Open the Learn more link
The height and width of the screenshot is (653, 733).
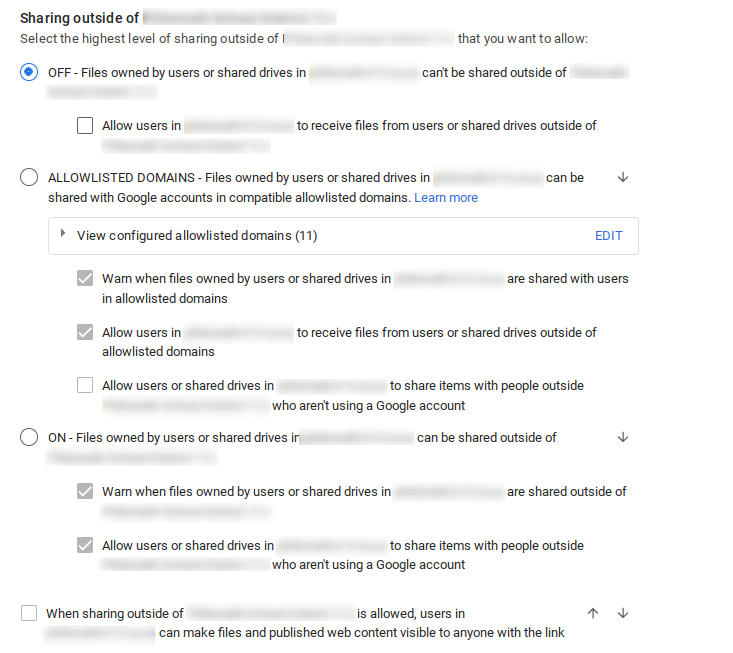(446, 198)
